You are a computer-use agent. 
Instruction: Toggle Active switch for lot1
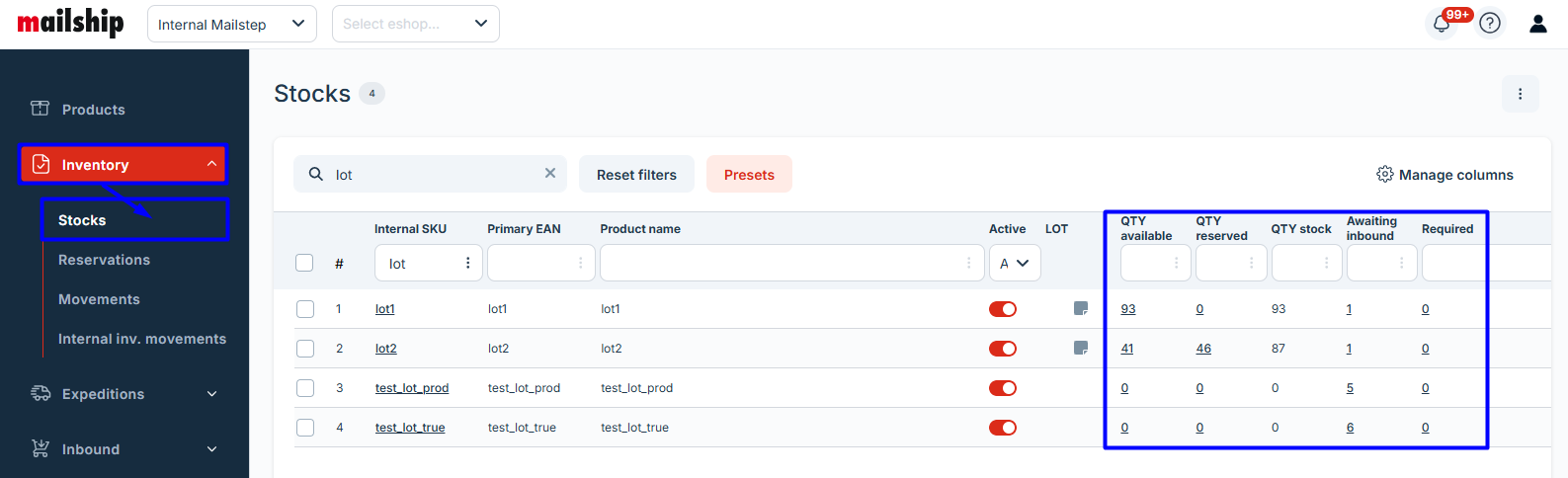coord(1003,309)
